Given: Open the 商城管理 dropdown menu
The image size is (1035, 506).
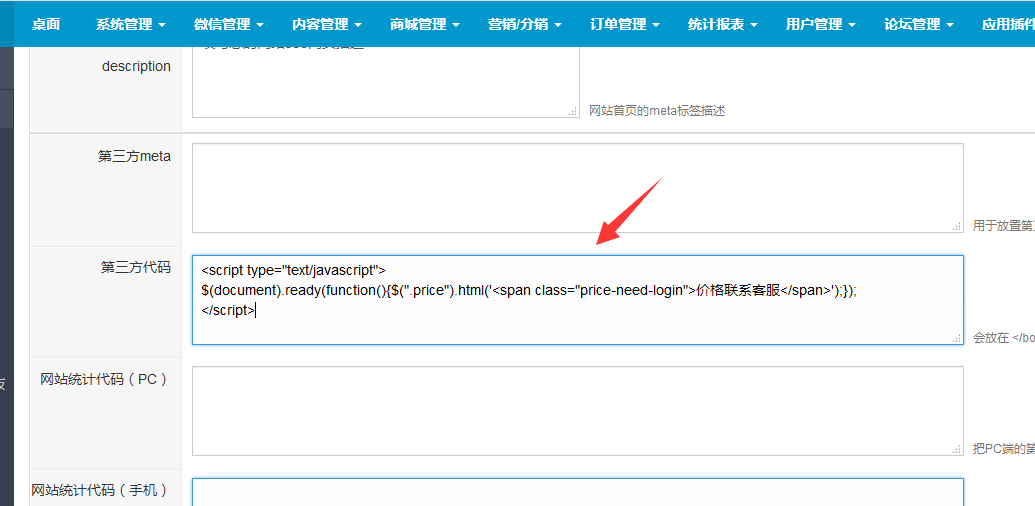Looking at the screenshot, I should pos(424,24).
